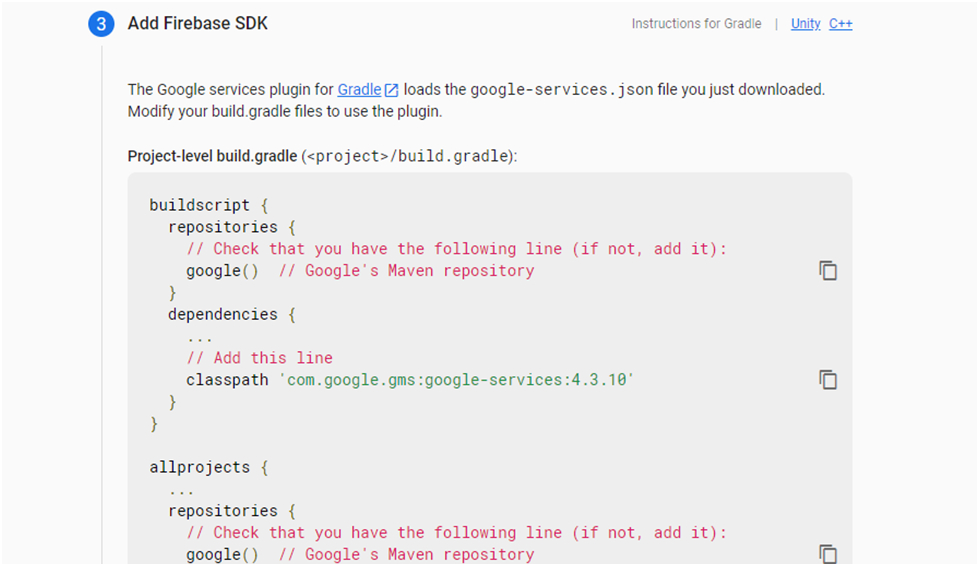Switch to C++ instructions
Screen dimensions: 979x564
click(840, 24)
